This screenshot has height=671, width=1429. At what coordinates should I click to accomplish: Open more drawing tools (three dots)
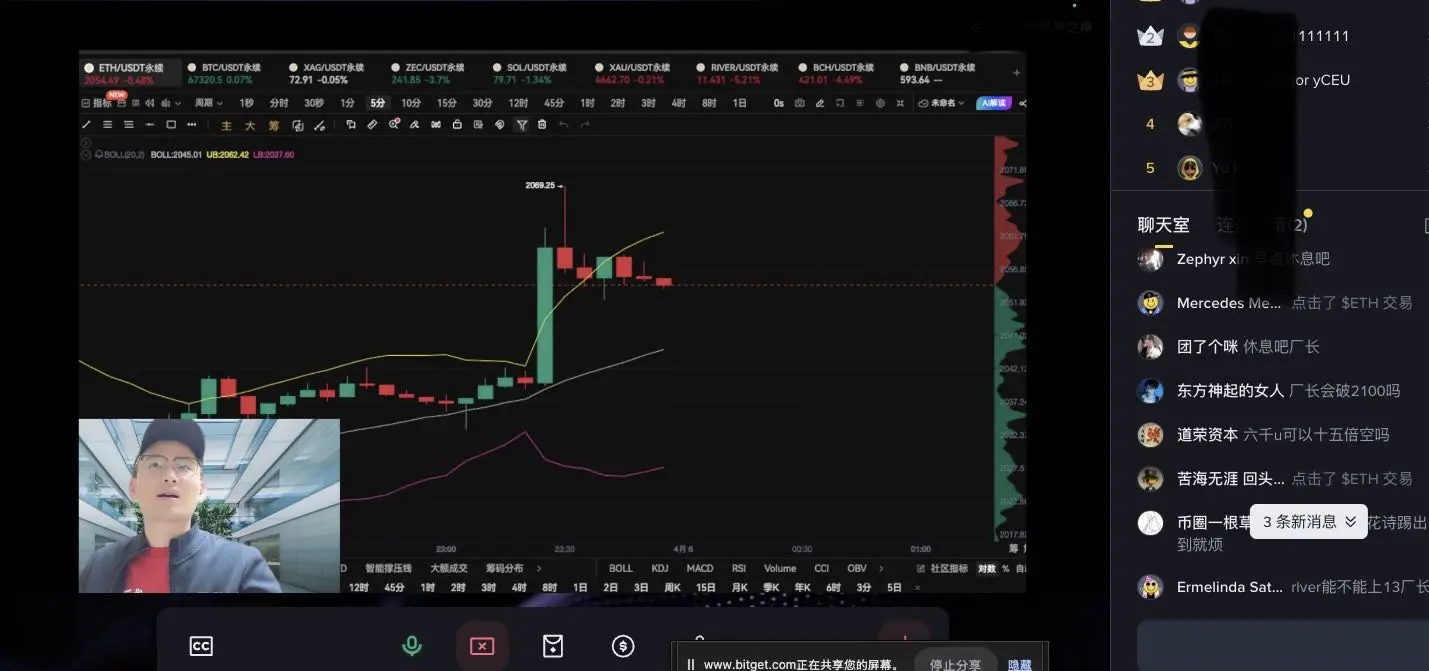click(x=192, y=124)
